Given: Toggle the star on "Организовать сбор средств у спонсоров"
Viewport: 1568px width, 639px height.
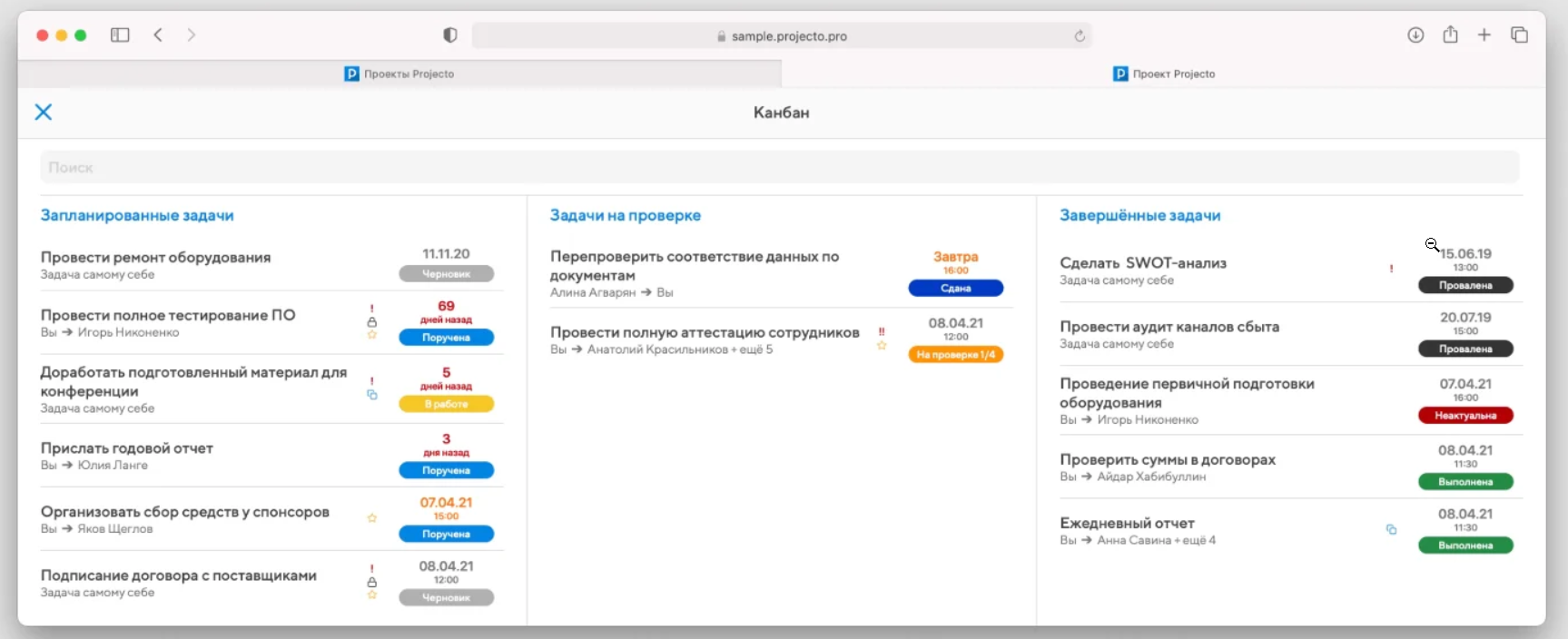Looking at the screenshot, I should pyautogui.click(x=372, y=518).
